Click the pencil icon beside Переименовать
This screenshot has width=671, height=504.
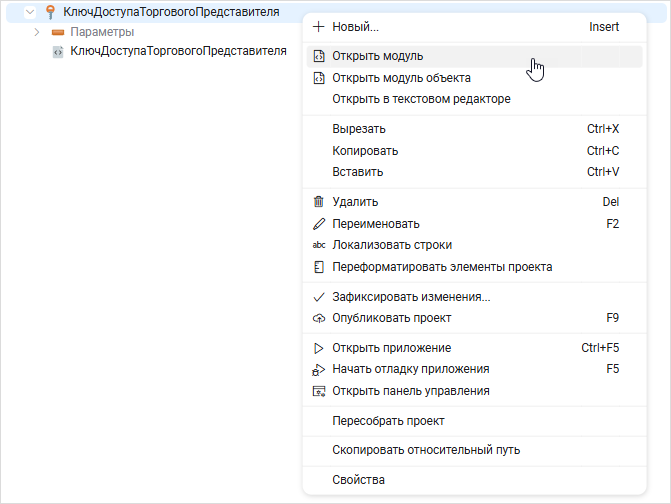click(319, 224)
